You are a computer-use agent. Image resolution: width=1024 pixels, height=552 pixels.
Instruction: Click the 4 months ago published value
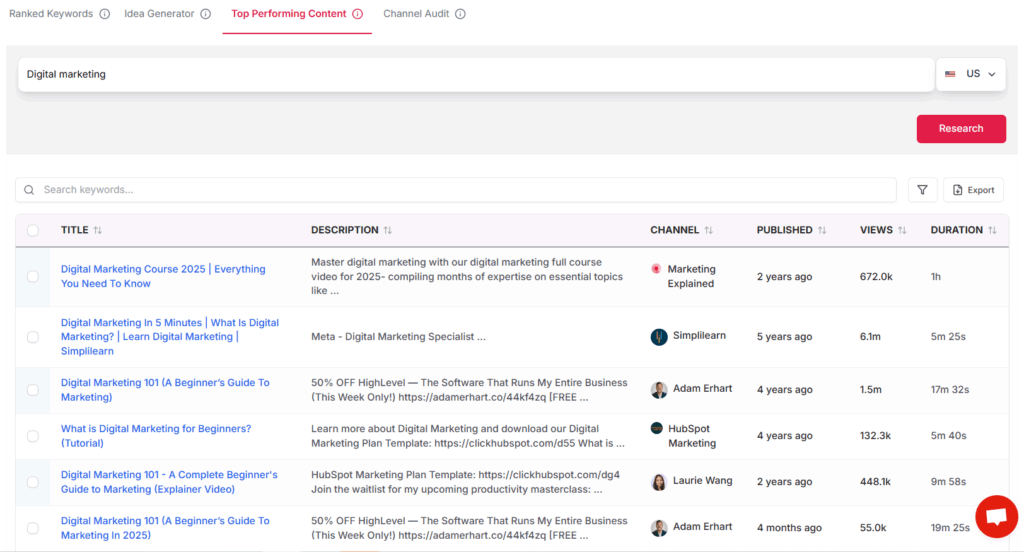coord(789,528)
